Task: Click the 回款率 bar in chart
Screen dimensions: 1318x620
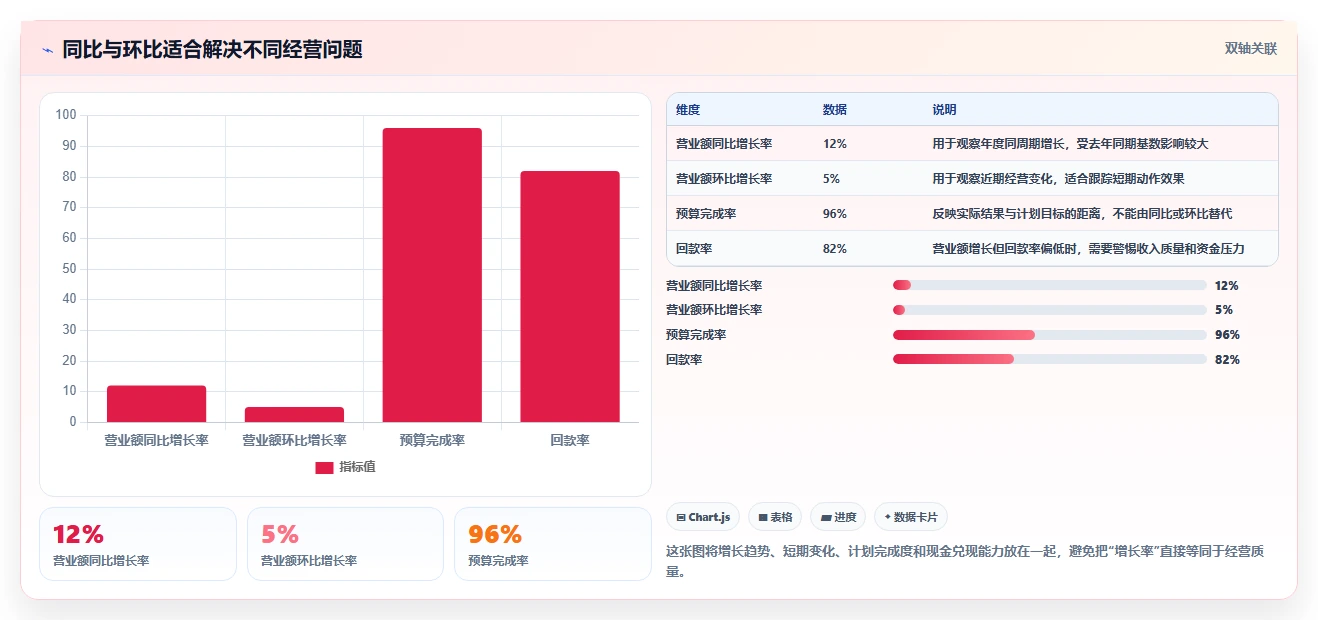Action: point(570,296)
